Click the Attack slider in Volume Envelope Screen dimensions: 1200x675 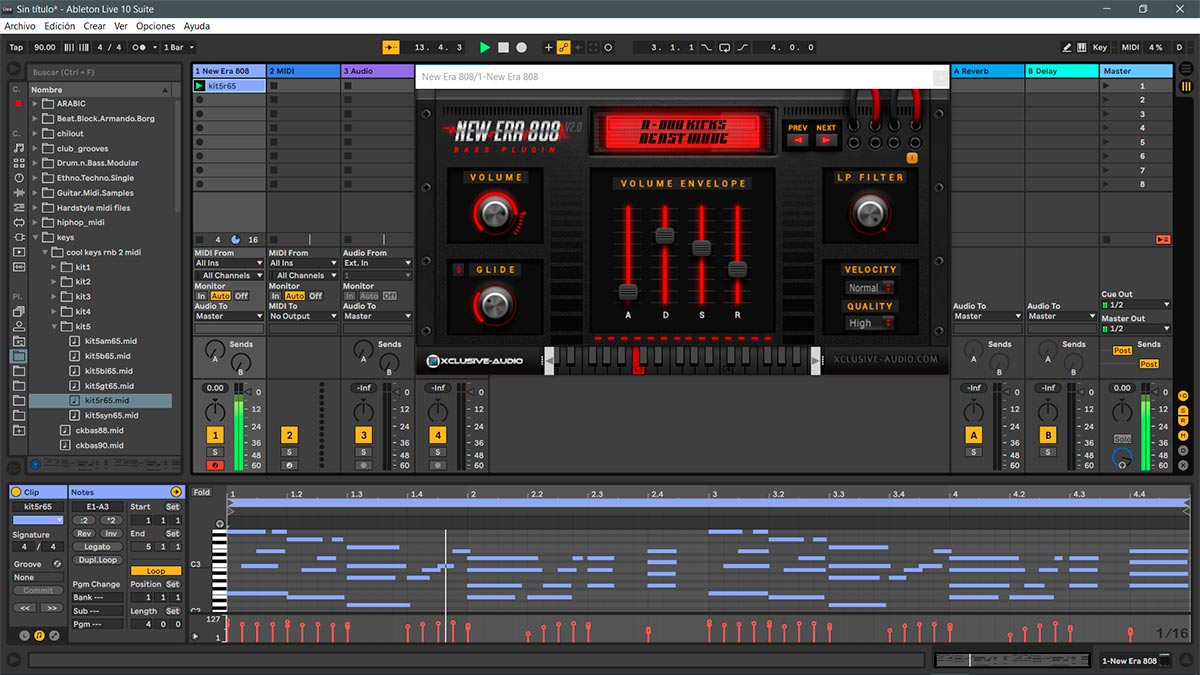(628, 292)
